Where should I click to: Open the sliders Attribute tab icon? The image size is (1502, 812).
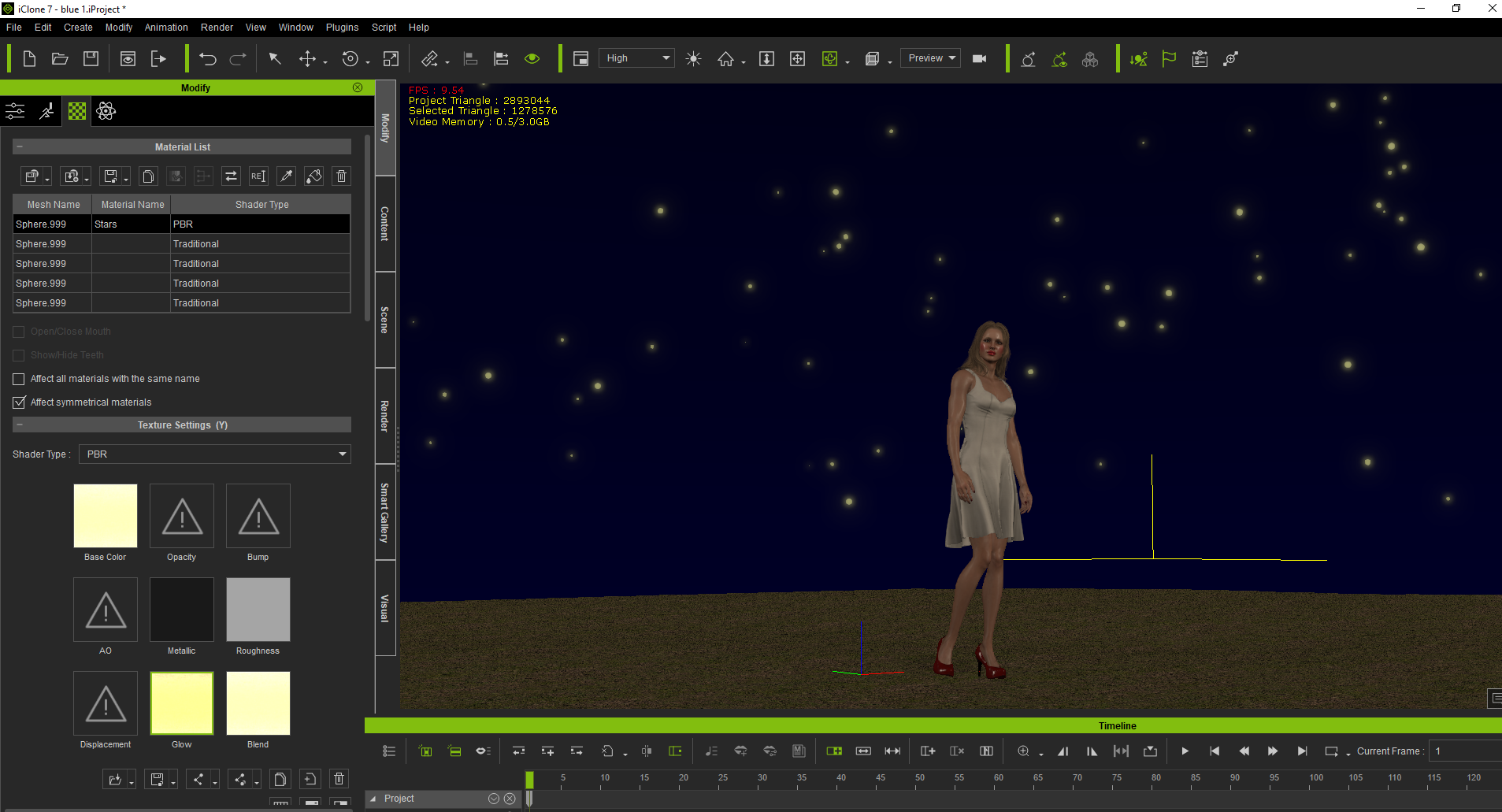point(16,111)
